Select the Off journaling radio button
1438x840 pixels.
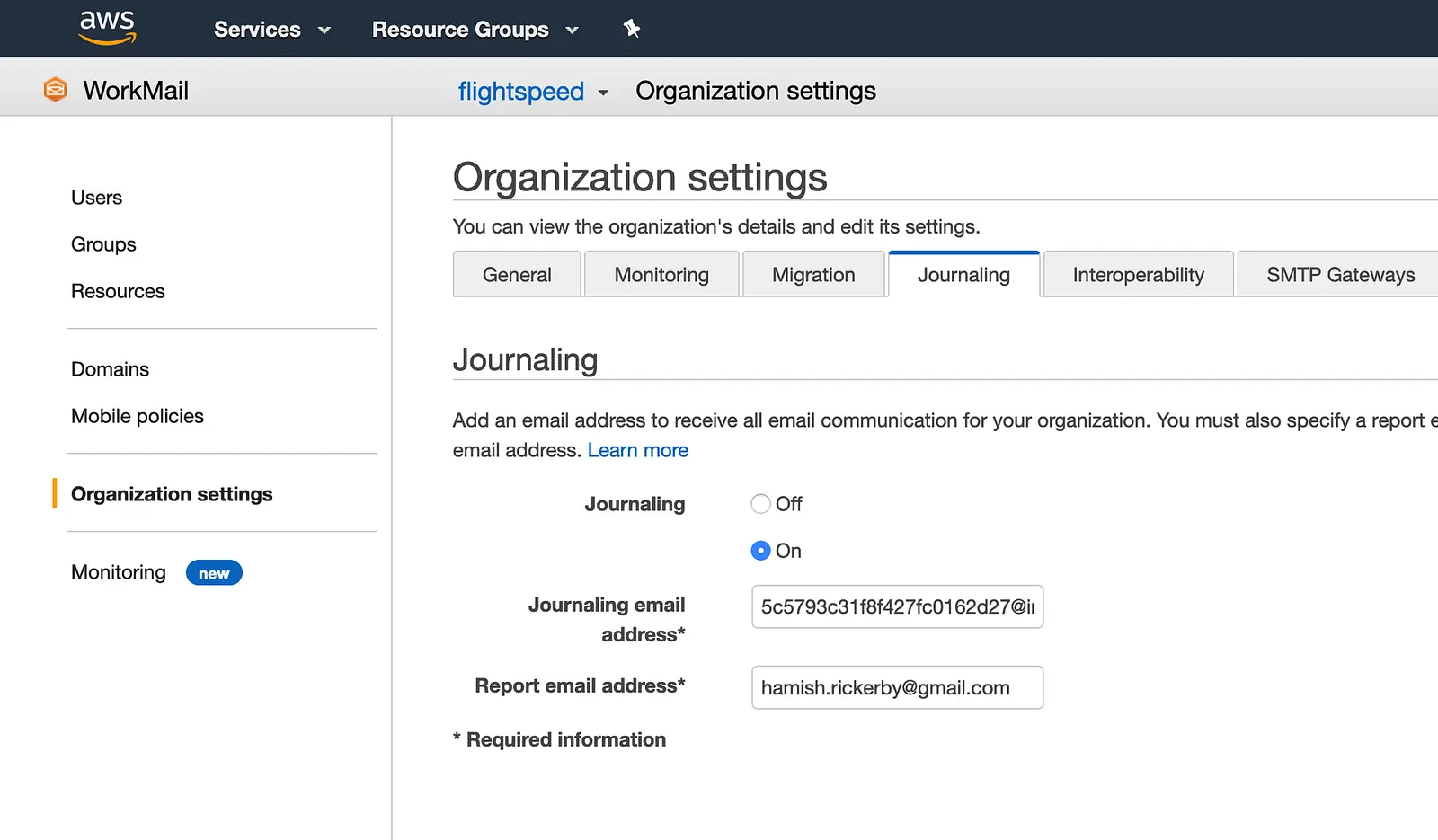(x=760, y=504)
